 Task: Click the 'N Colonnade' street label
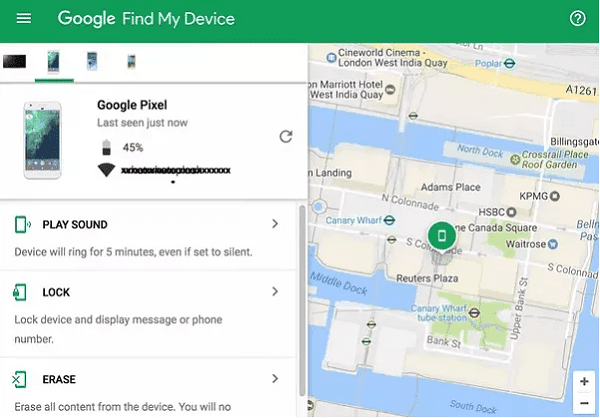(410, 202)
